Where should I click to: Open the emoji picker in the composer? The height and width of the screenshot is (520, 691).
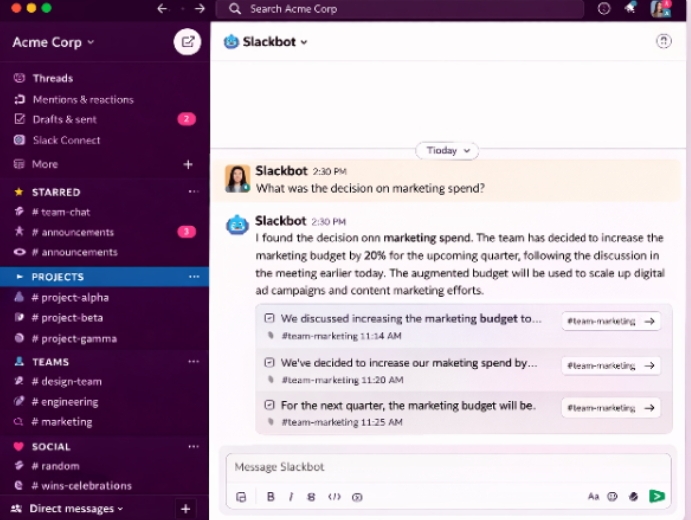[613, 496]
